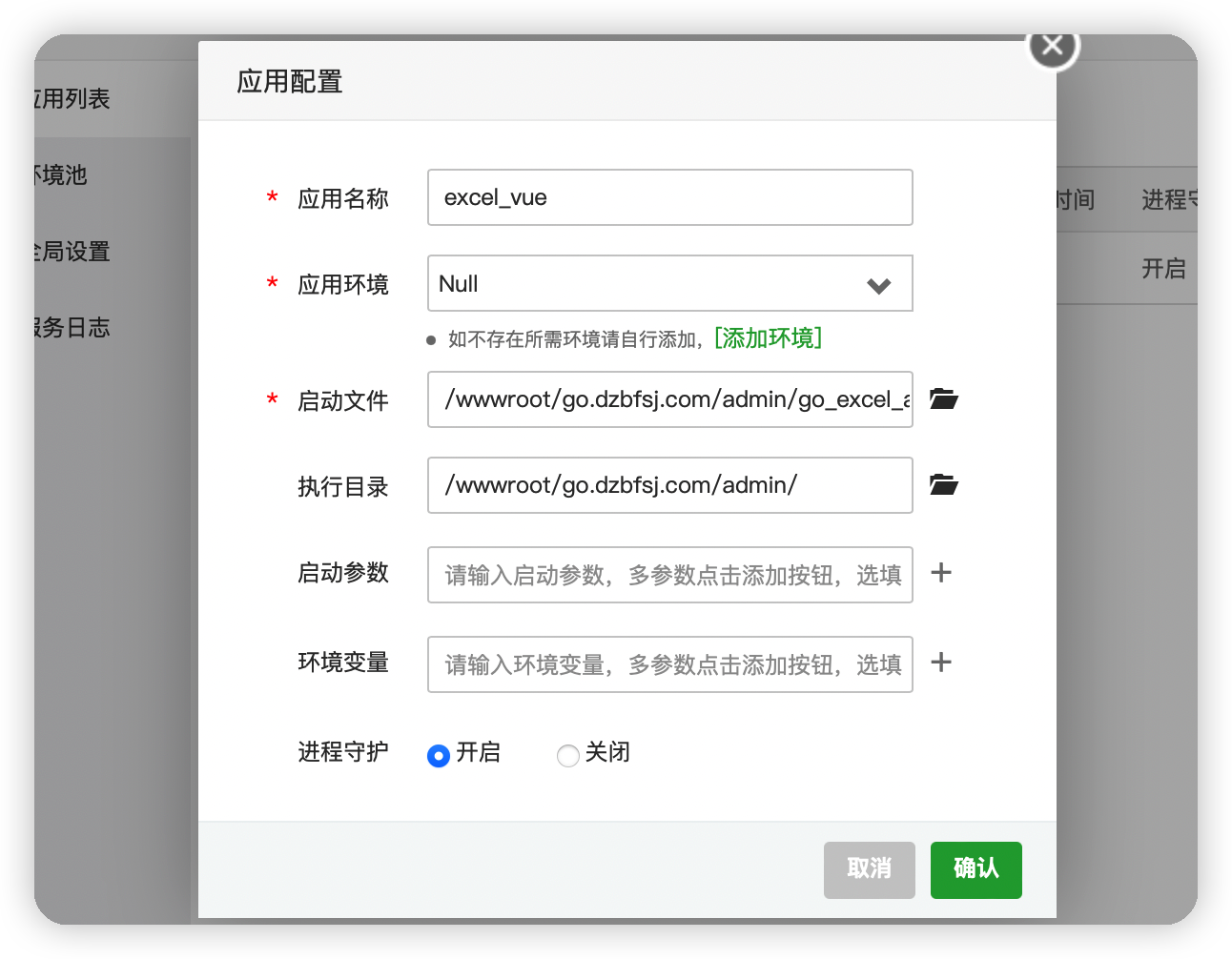This screenshot has height=959, width=1232.
Task: Select 关闭 for process guard
Action: tap(568, 755)
